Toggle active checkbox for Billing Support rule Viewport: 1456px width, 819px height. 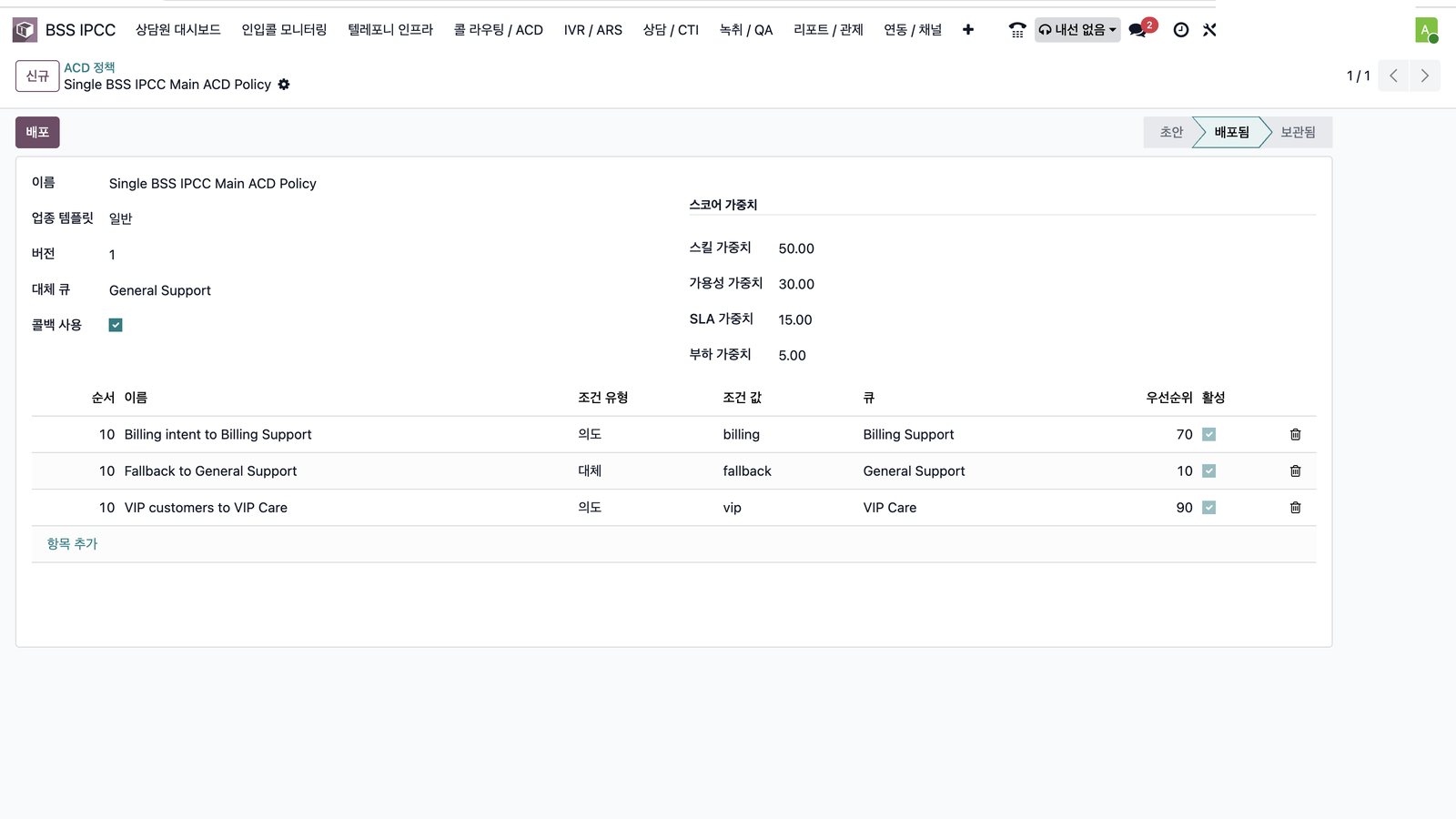pyautogui.click(x=1208, y=435)
